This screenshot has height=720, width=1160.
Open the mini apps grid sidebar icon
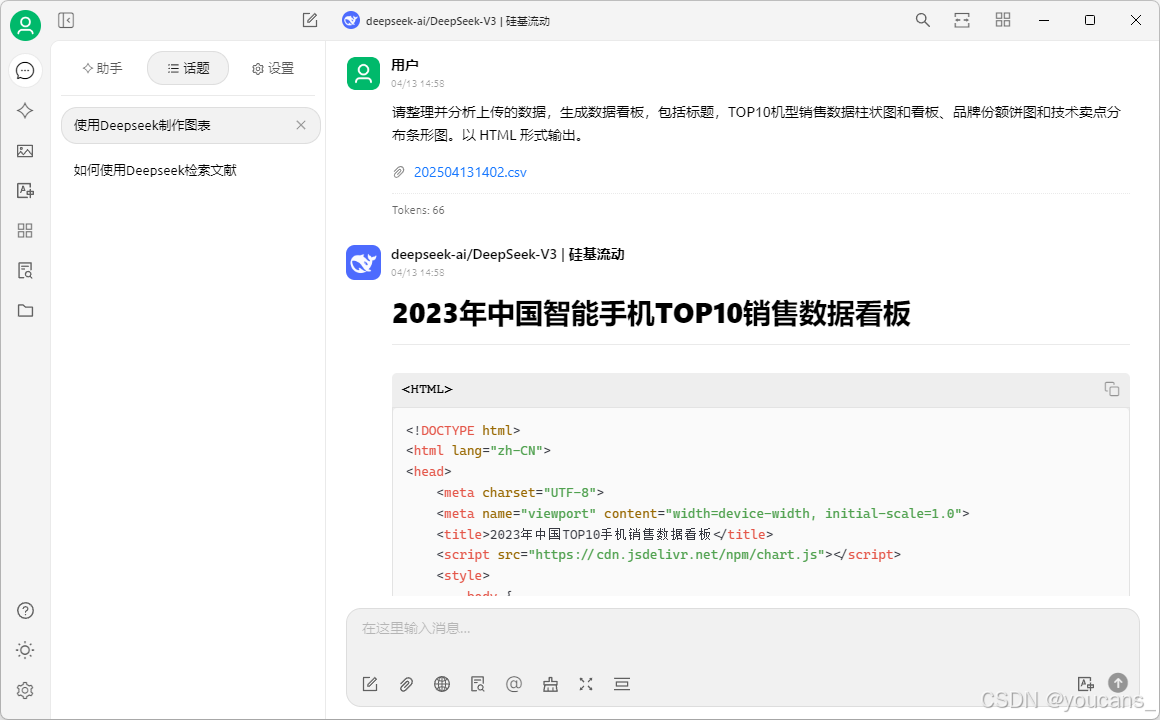[25, 231]
